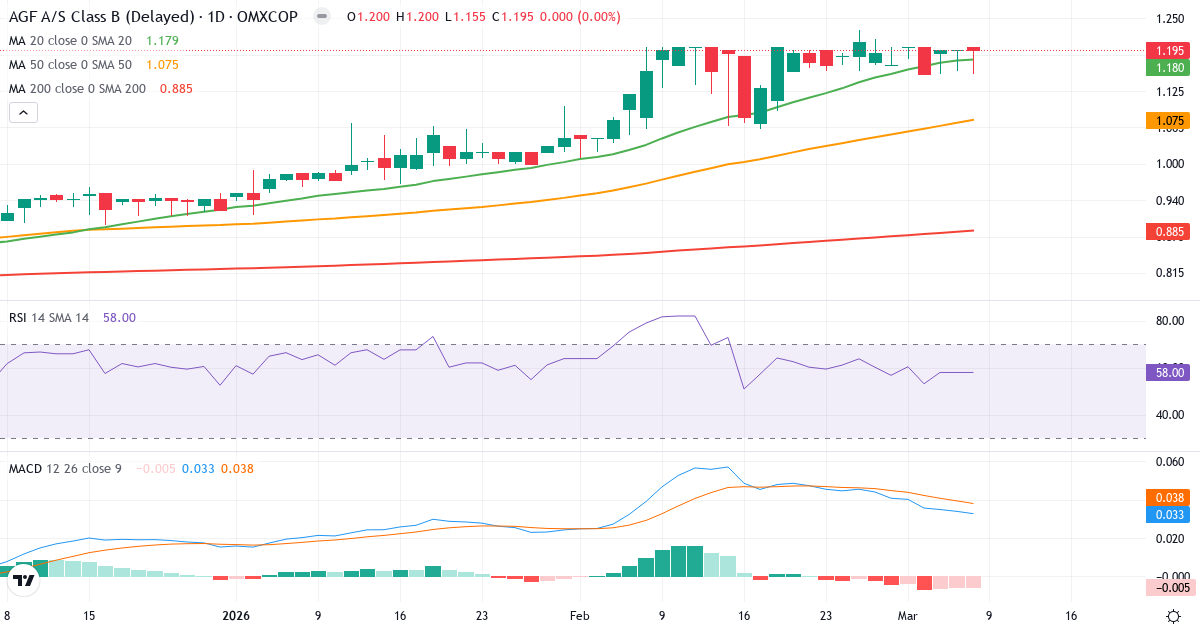This screenshot has height=630, width=1200.
Task: Click the Feb label on the time axis
Action: pos(578,617)
